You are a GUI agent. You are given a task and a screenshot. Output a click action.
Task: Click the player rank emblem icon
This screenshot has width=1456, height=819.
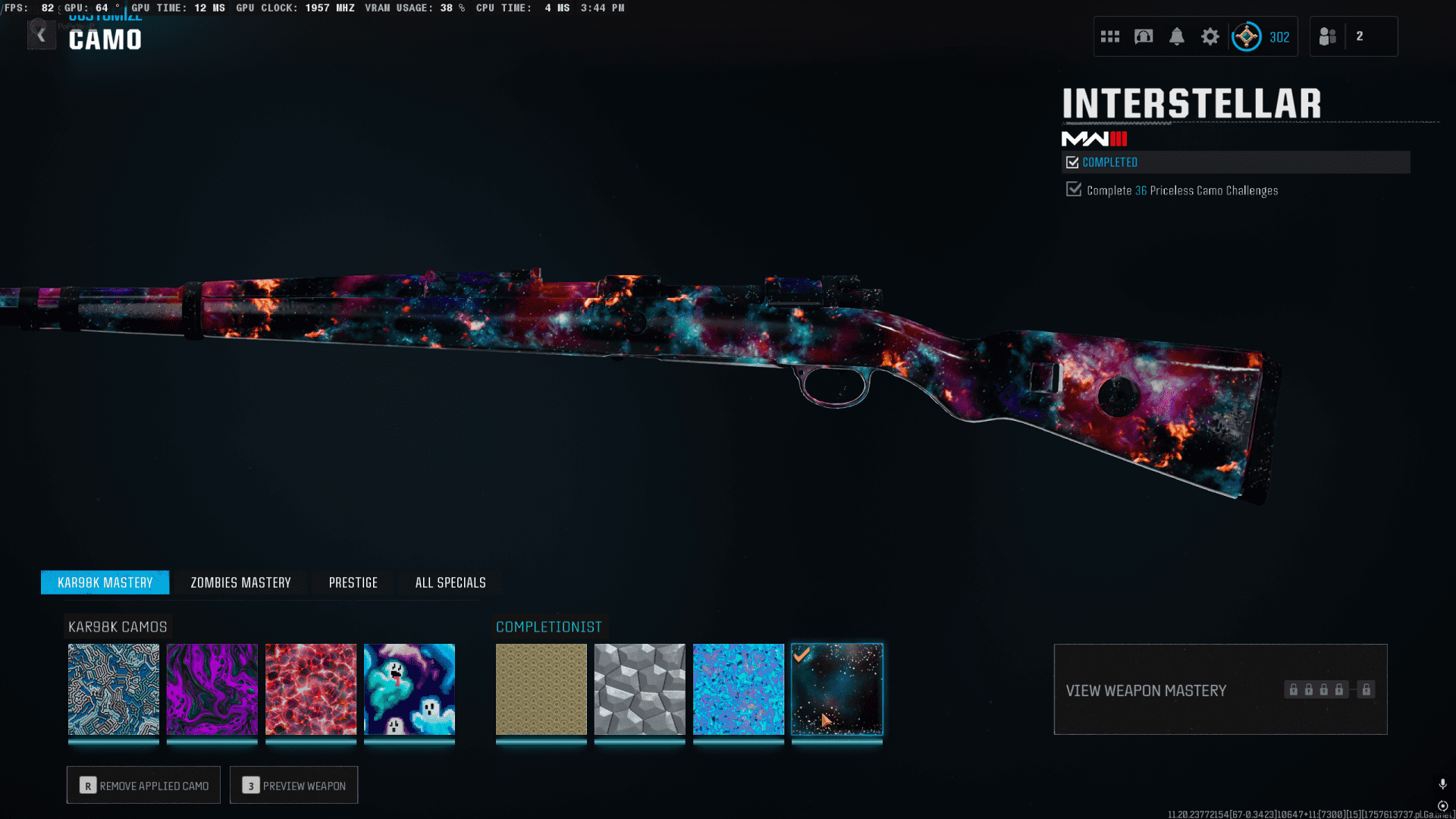[x=1246, y=36]
